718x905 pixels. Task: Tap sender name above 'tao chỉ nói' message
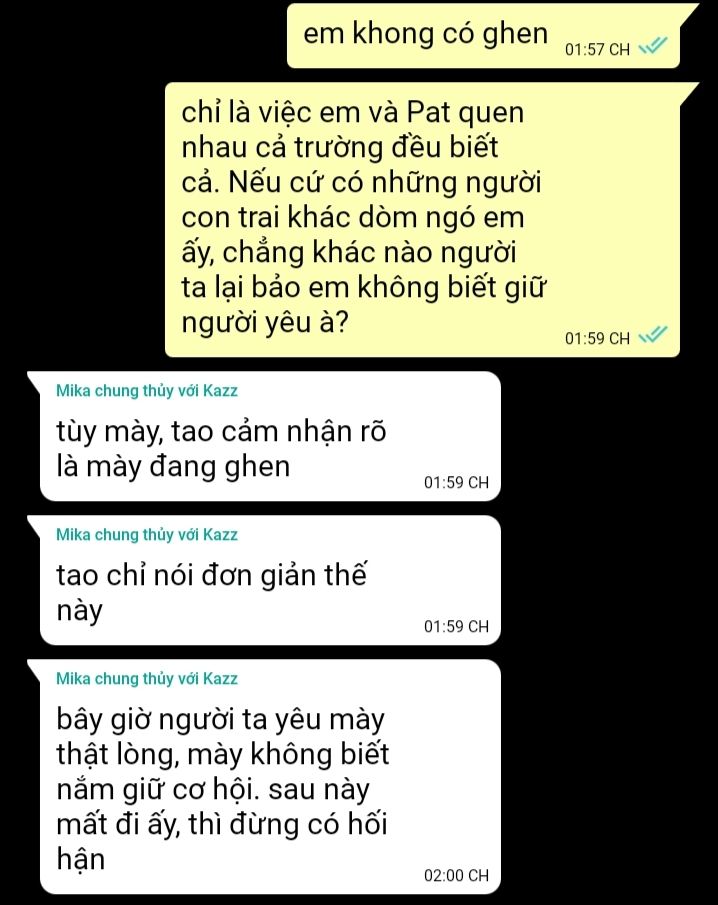click(147, 534)
